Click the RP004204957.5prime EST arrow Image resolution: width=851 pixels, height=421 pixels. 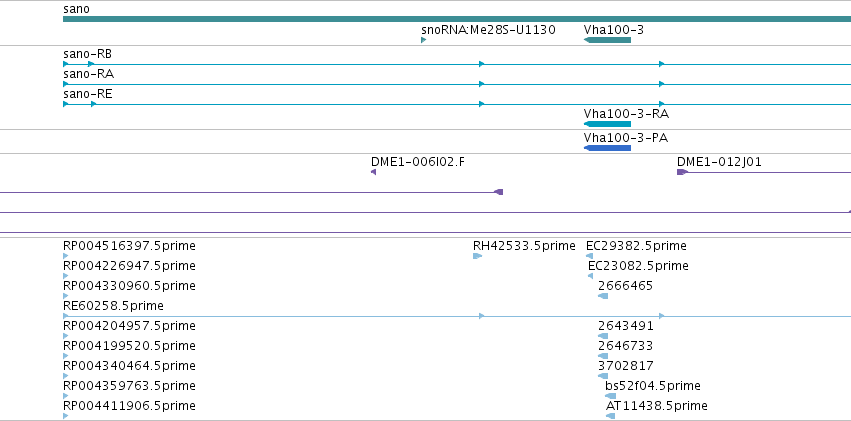click(66, 336)
